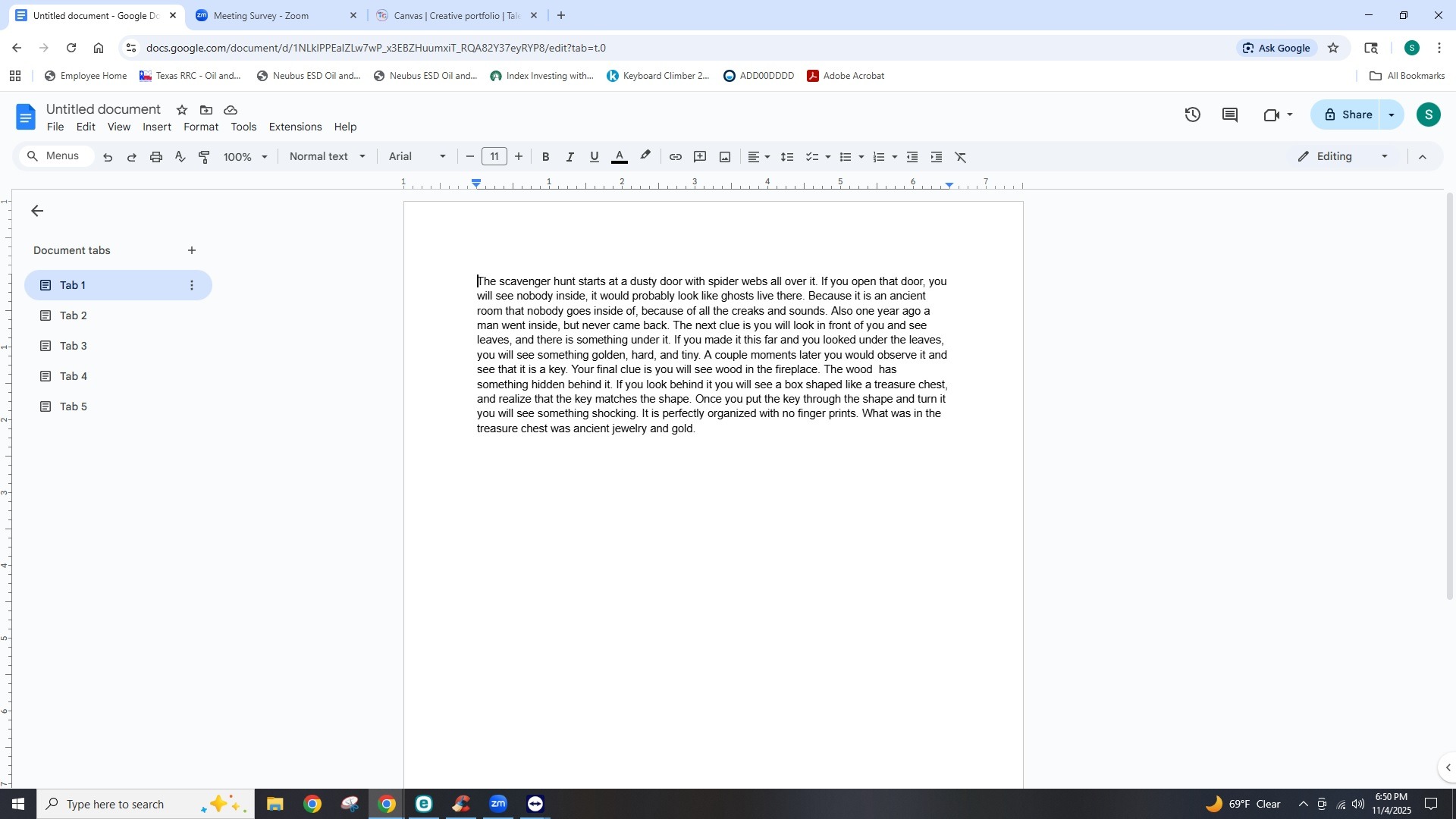Open the Format menu
Screen dimensions: 1456x819
click(200, 127)
